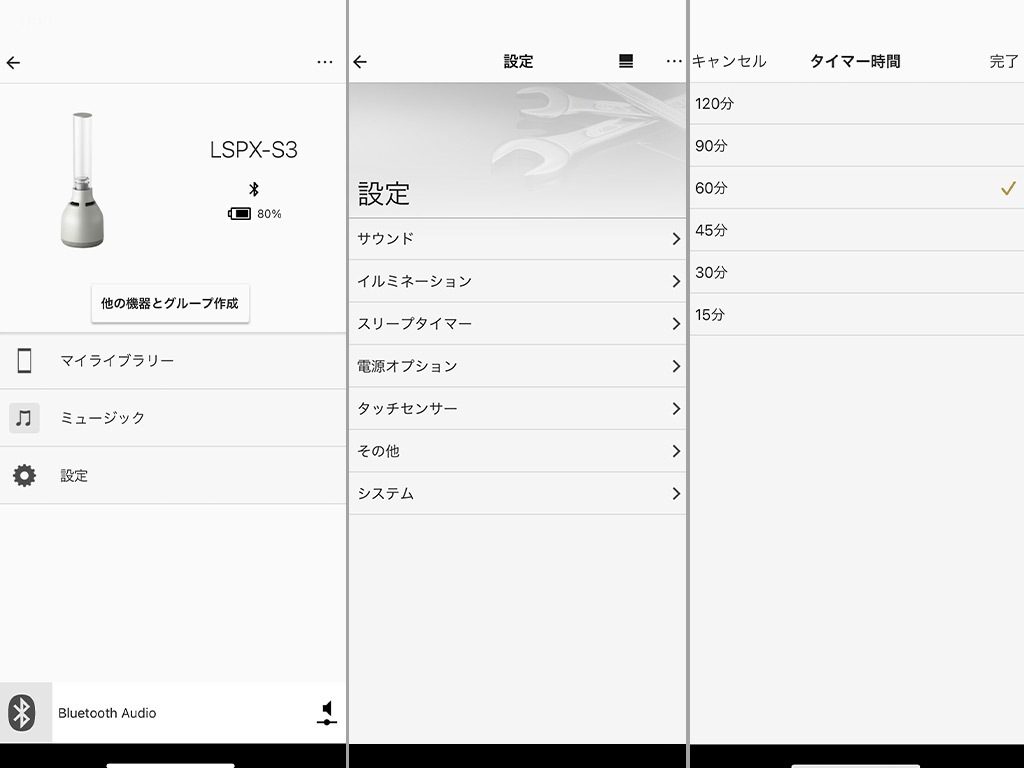
Task: Expand the タッチセンサー row chevron
Action: (x=676, y=409)
